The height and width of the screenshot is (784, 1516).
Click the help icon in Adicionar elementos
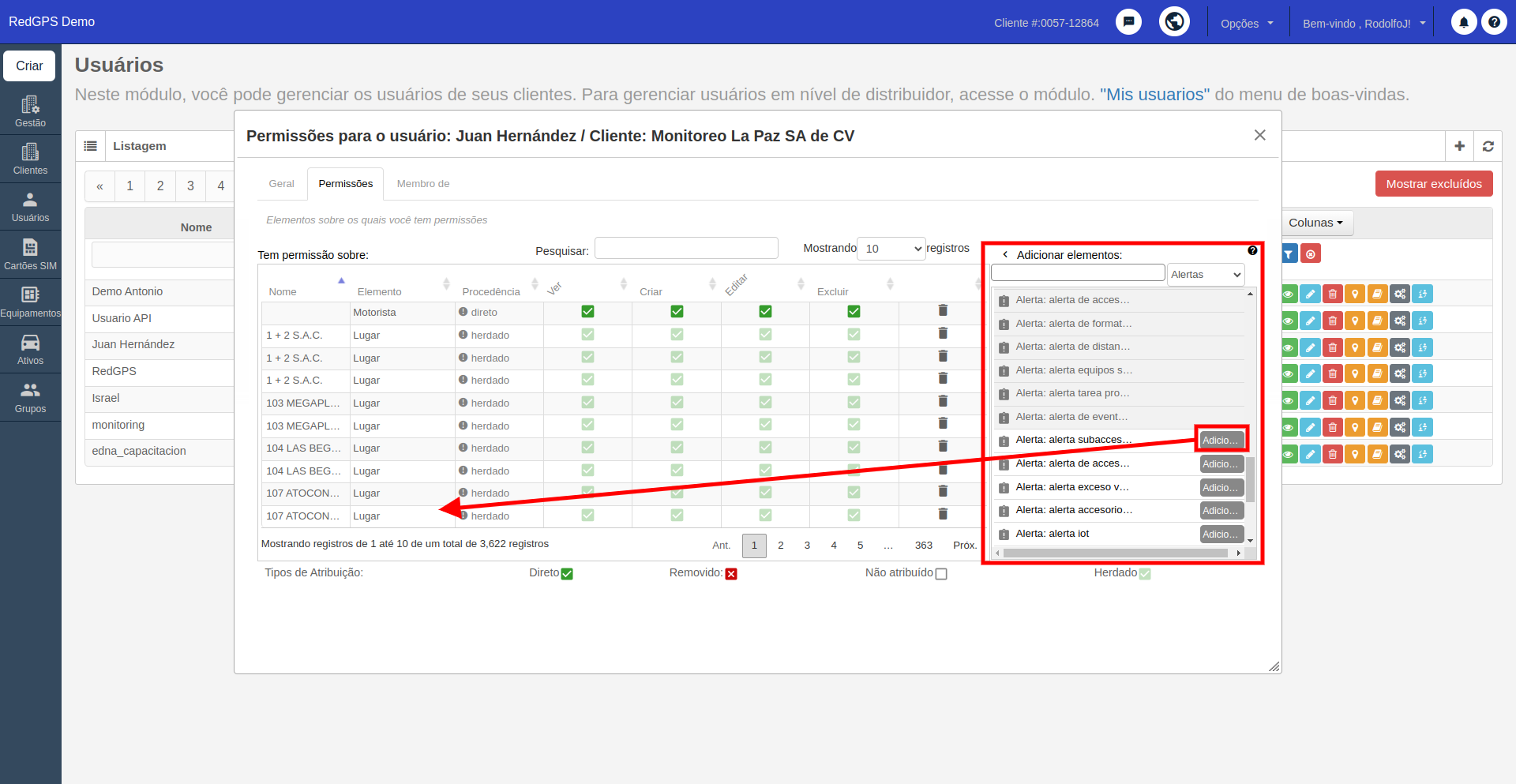coord(1252,250)
